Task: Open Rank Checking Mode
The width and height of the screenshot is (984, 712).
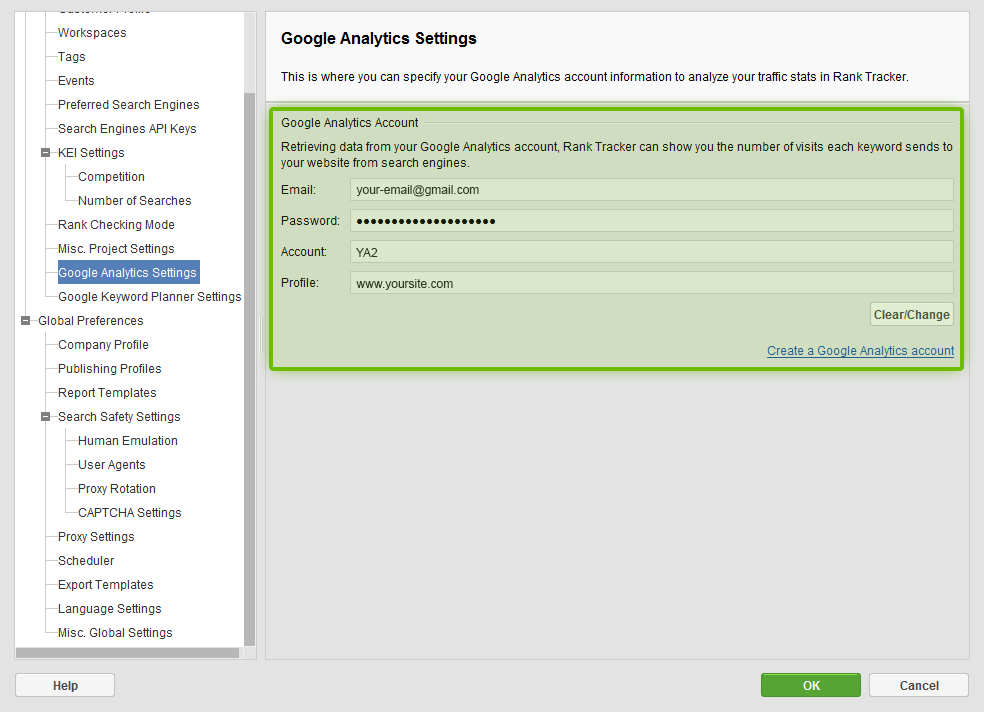Action: click(116, 225)
